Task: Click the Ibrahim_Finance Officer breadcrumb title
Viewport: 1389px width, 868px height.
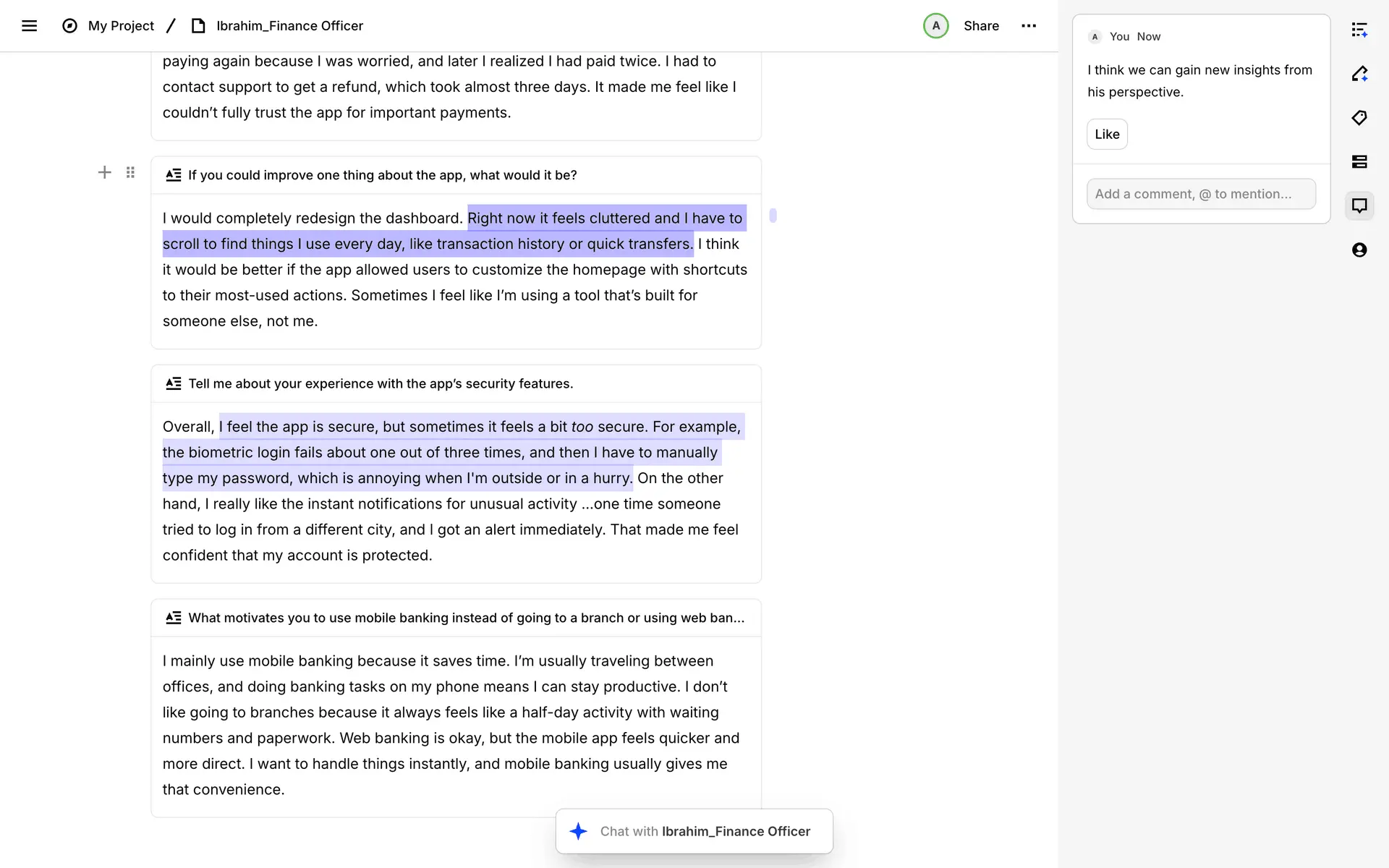Action: tap(289, 26)
